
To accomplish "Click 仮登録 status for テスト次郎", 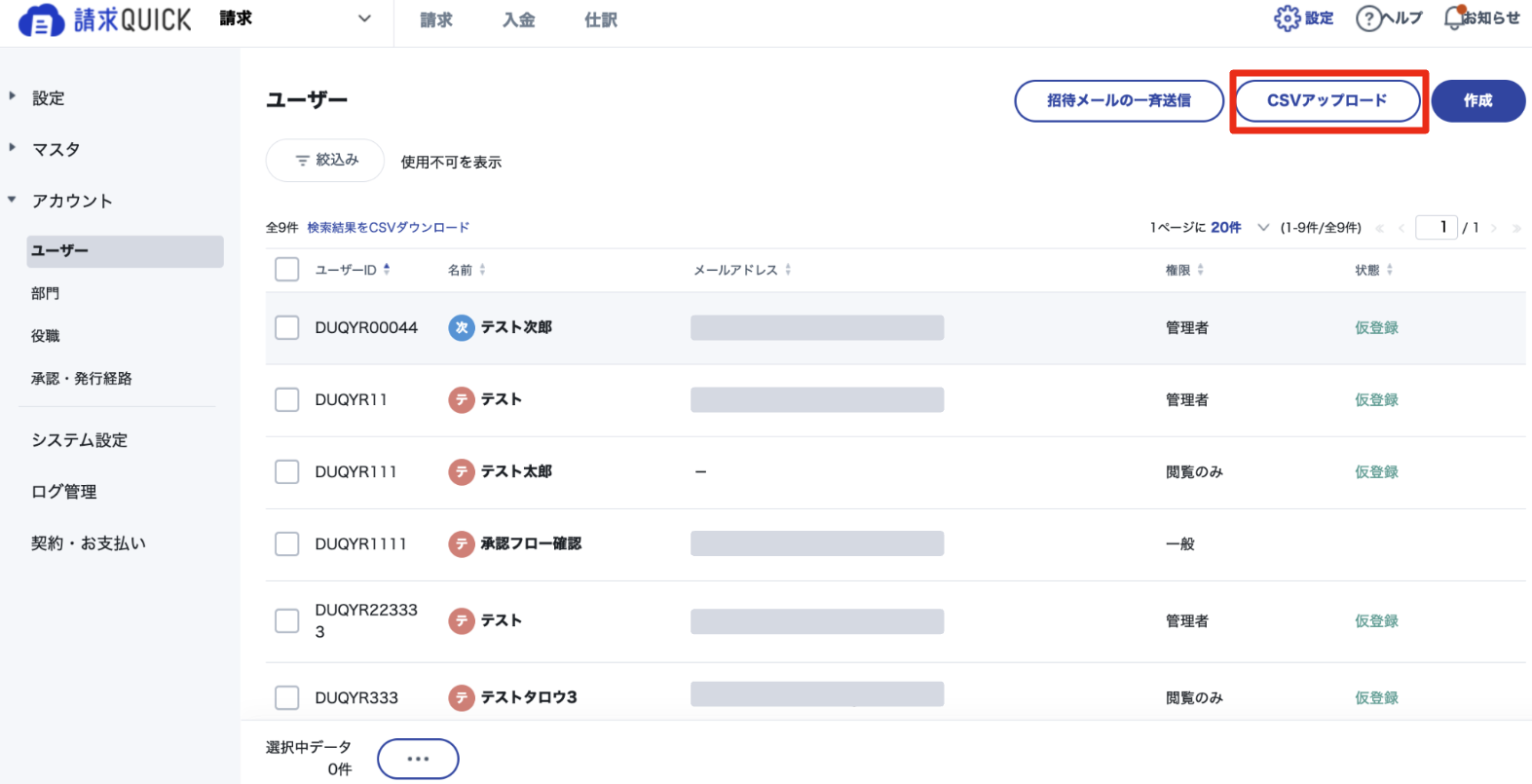I will pyautogui.click(x=1376, y=328).
